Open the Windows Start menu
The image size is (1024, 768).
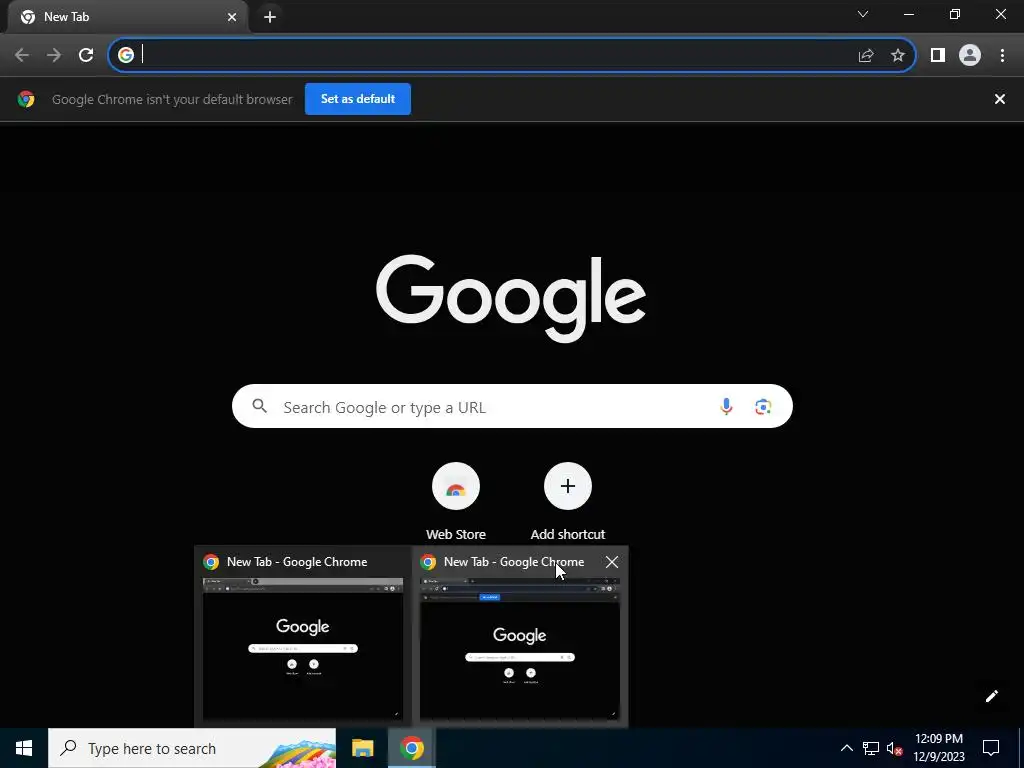(24, 748)
